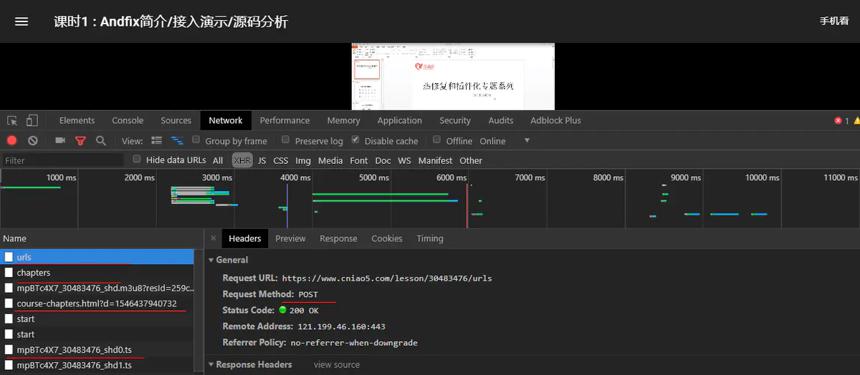Switch to the Console tab
This screenshot has width=860, height=375.
pyautogui.click(x=128, y=121)
